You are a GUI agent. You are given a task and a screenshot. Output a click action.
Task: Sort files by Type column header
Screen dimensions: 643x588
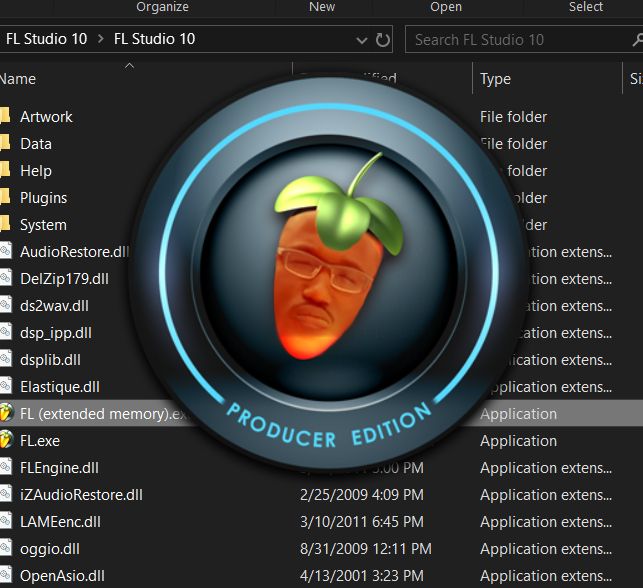pos(495,79)
